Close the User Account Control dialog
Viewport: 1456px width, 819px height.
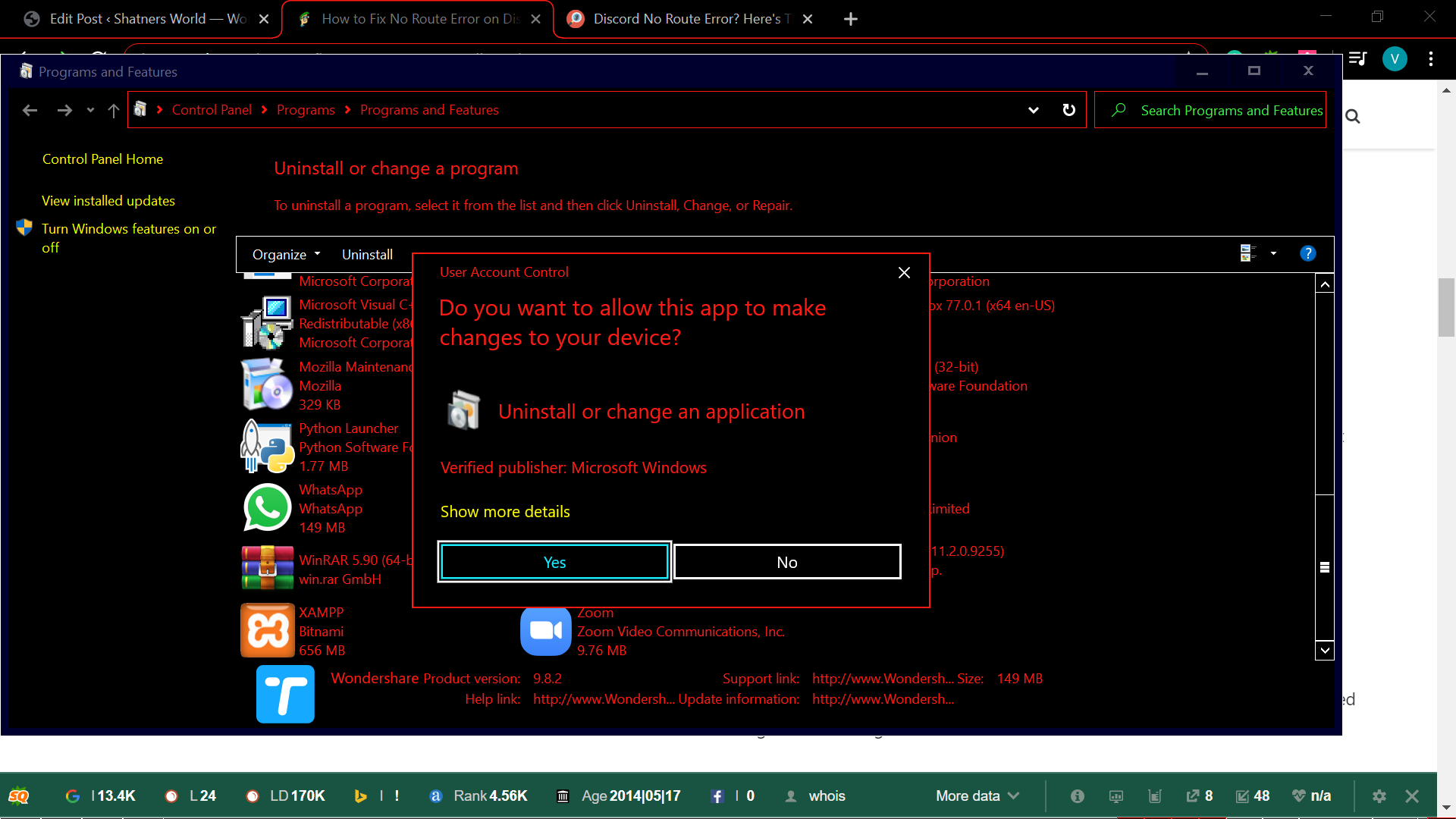(904, 272)
